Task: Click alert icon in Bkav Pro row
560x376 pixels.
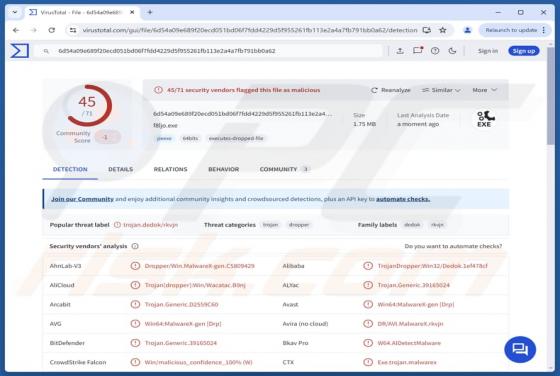Action: click(368, 343)
